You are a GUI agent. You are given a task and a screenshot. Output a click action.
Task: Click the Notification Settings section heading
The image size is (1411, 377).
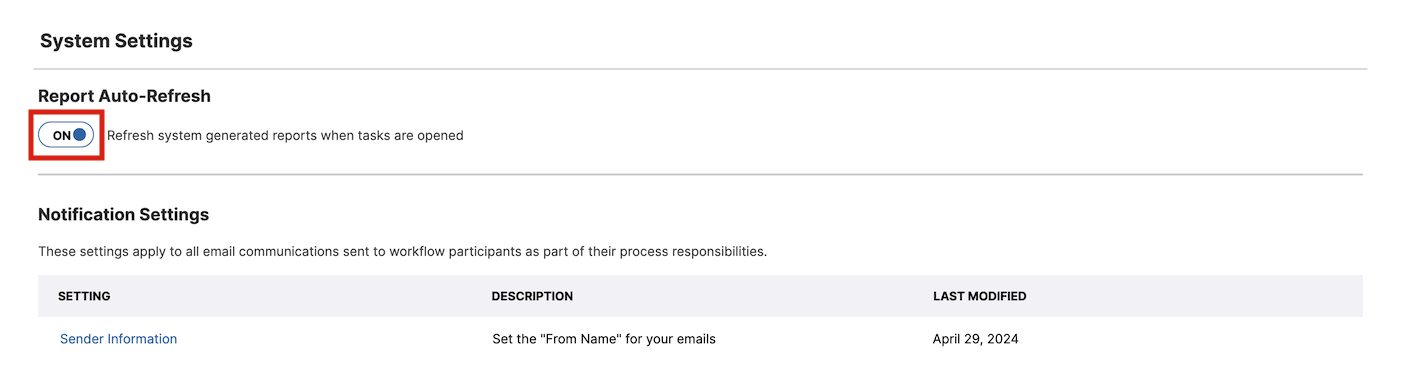(x=123, y=214)
